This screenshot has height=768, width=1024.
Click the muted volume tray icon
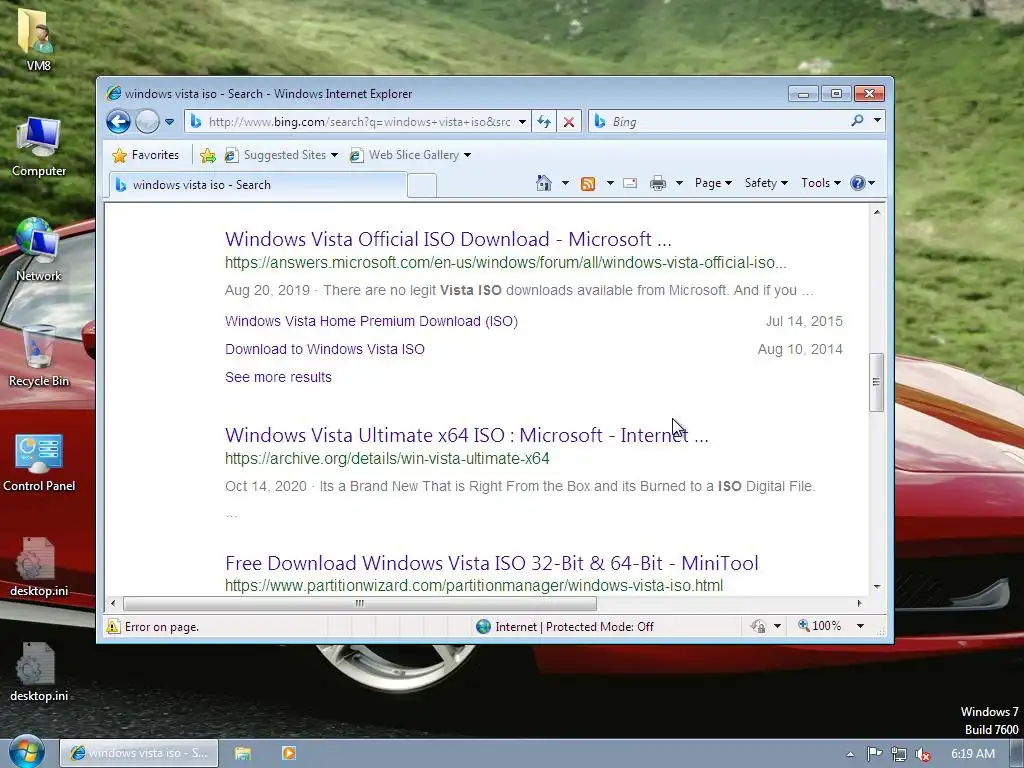(923, 754)
